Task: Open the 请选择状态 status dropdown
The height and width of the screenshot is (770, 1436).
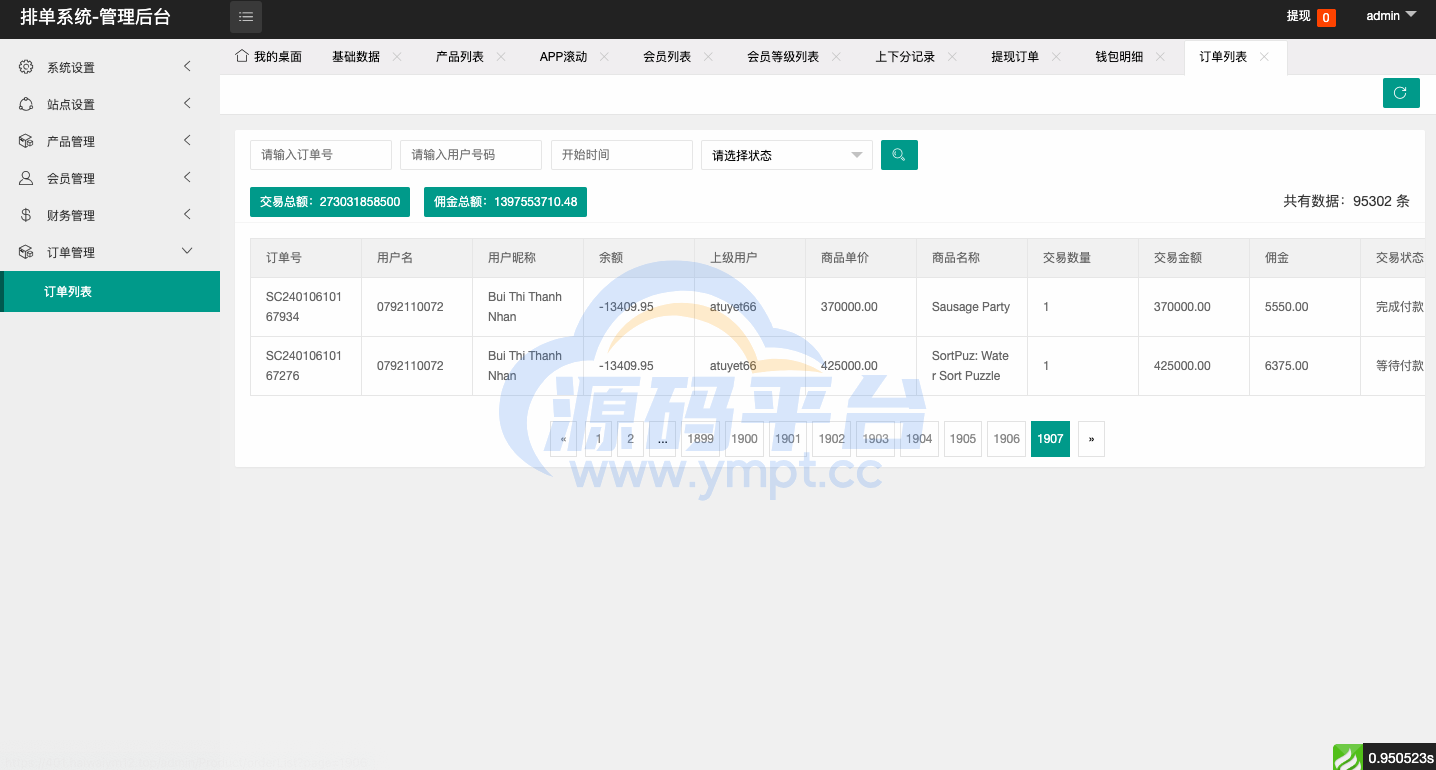Action: click(787, 155)
